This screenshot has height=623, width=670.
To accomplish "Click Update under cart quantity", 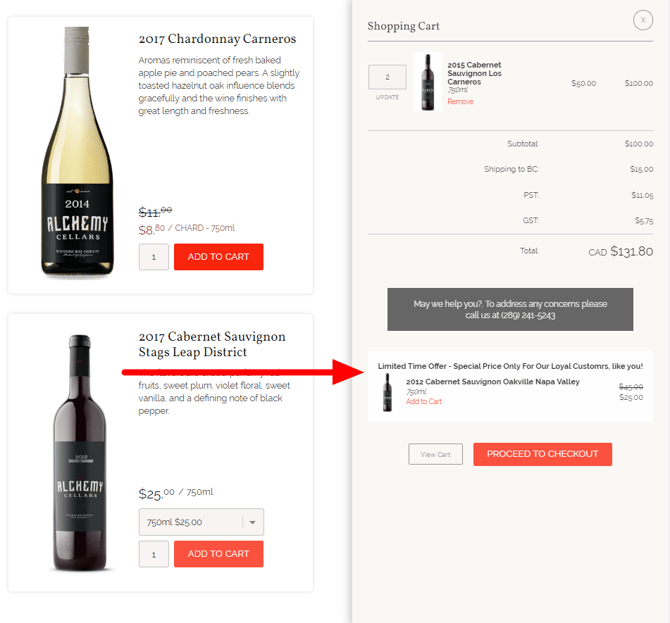I will [x=387, y=97].
